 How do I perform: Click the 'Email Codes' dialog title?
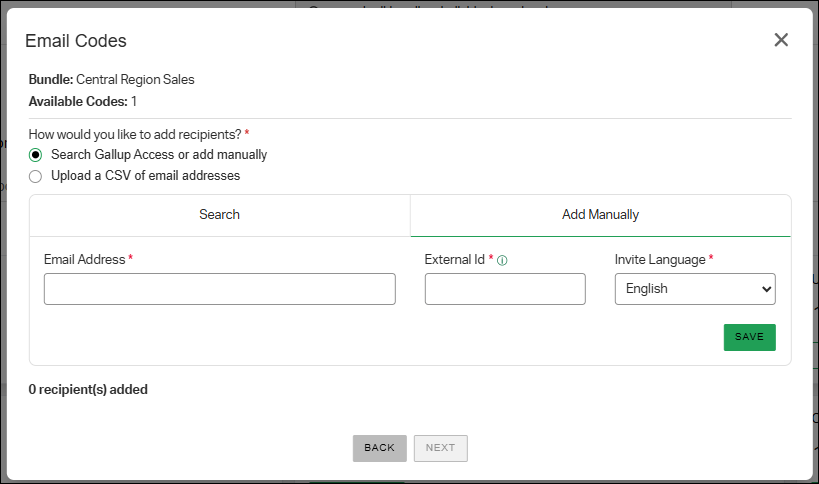pos(76,41)
